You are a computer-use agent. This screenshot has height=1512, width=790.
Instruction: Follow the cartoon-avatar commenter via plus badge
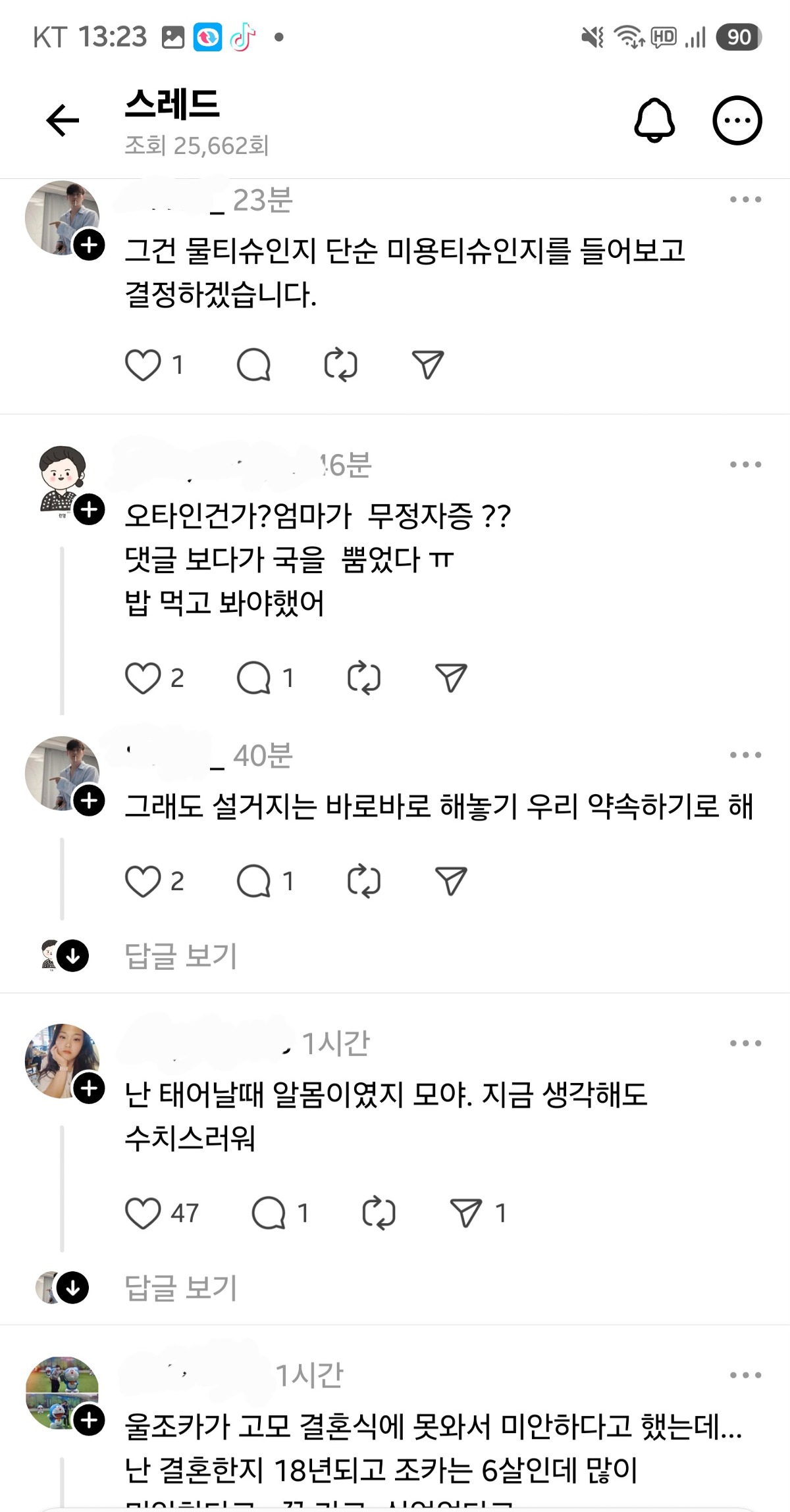pos(89,510)
